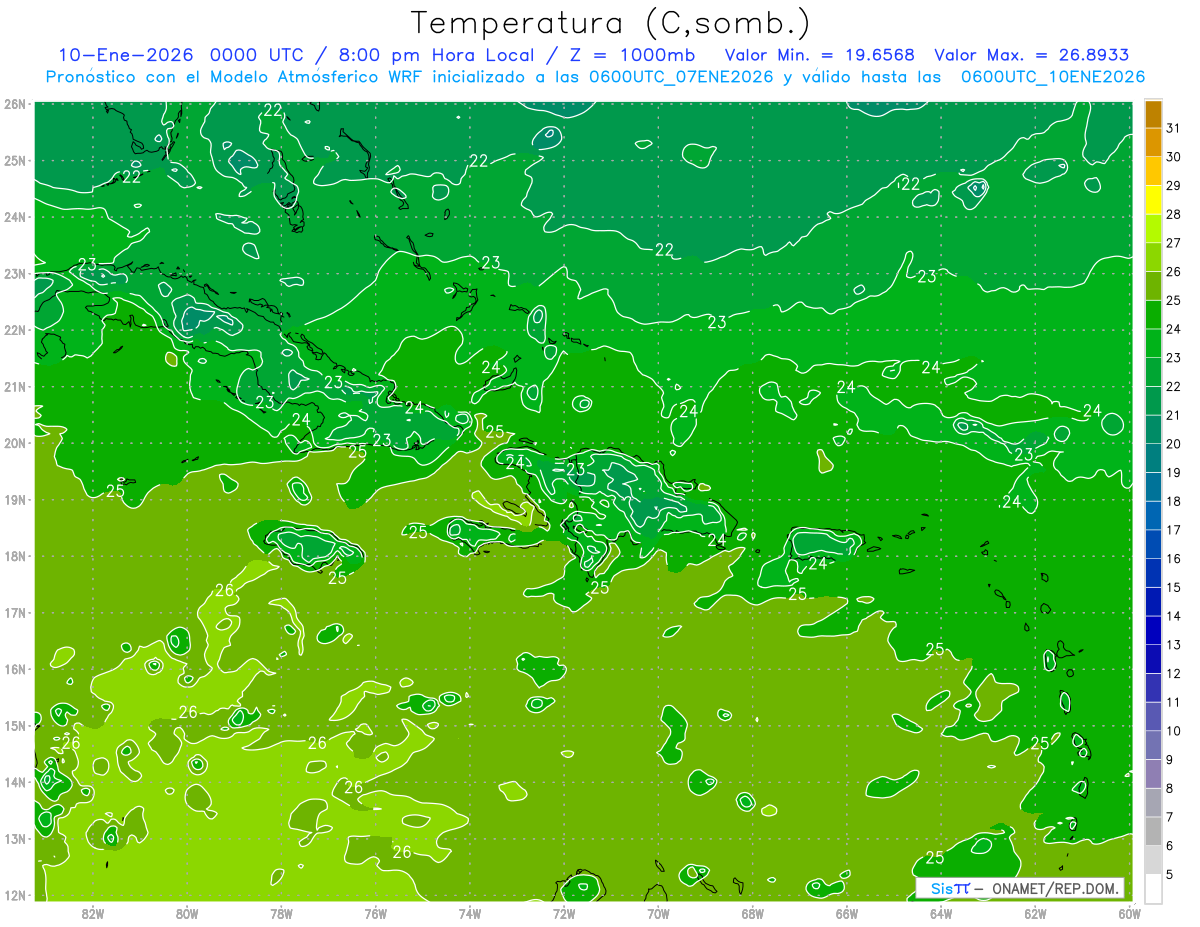Click the color scale swatch between 20 and 21
Image resolution: width=1200 pixels, height=927 pixels.
point(1153,430)
